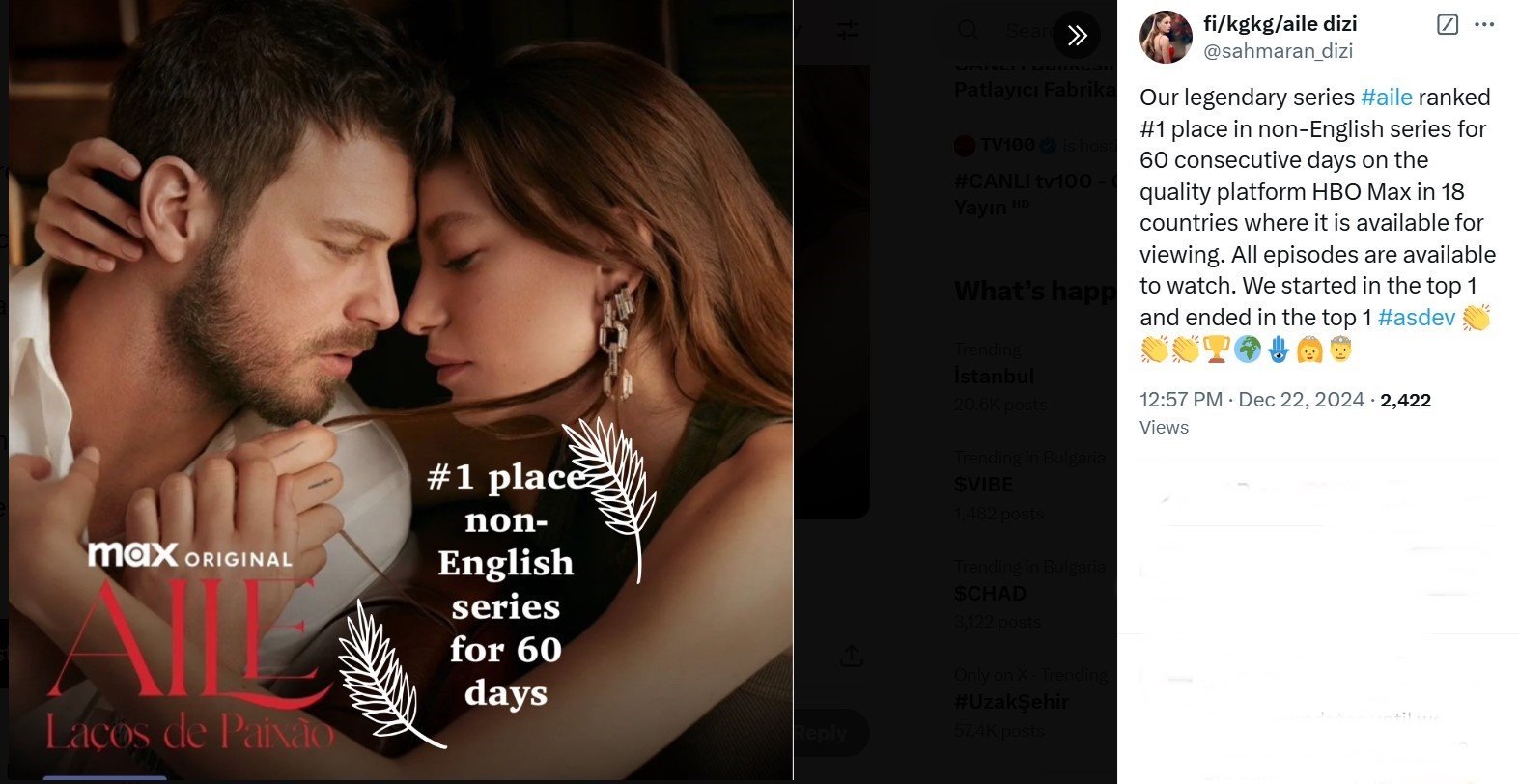Click the Aile poster image
This screenshot has width=1519, height=784.
[x=401, y=390]
